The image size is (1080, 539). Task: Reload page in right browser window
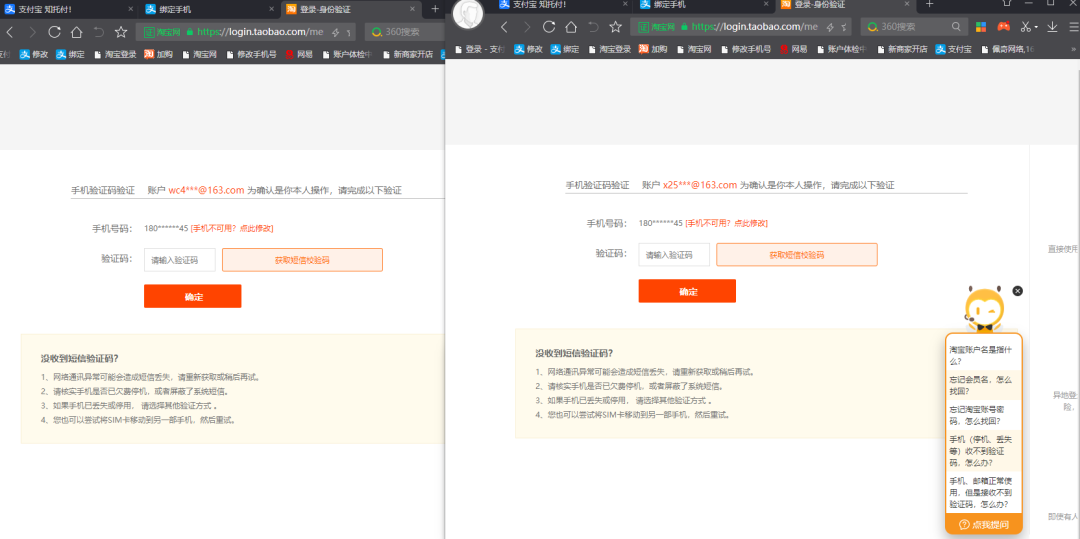[x=549, y=27]
